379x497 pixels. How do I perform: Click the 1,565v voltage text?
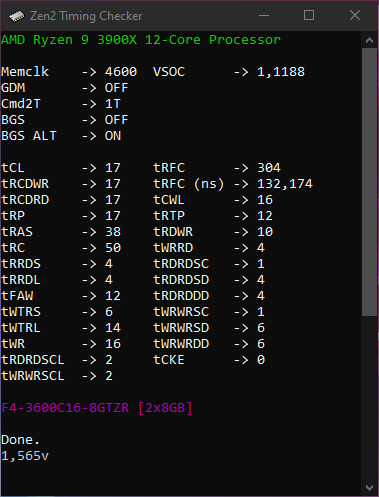(x=25, y=456)
